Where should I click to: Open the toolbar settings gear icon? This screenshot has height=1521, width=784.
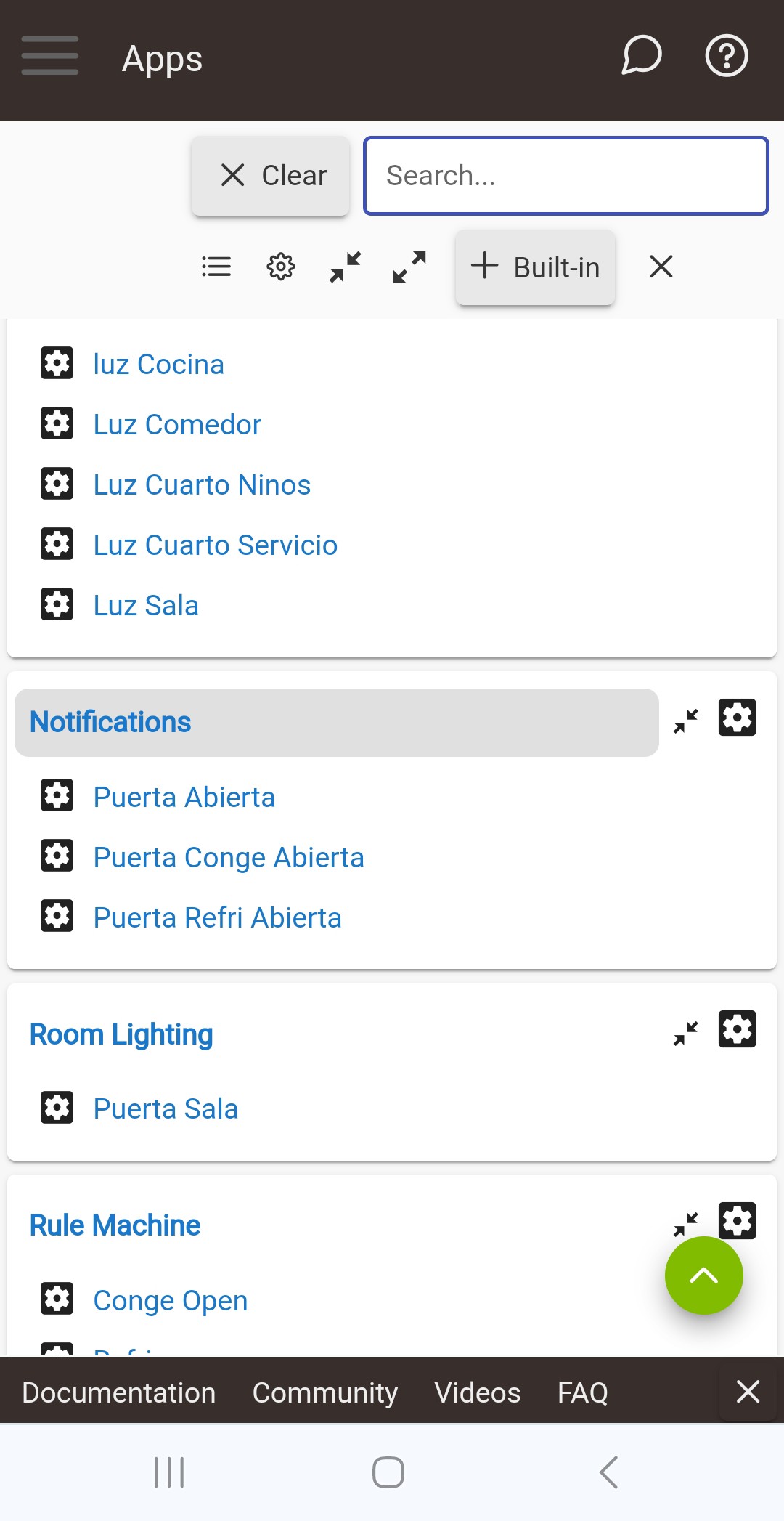[280, 267]
